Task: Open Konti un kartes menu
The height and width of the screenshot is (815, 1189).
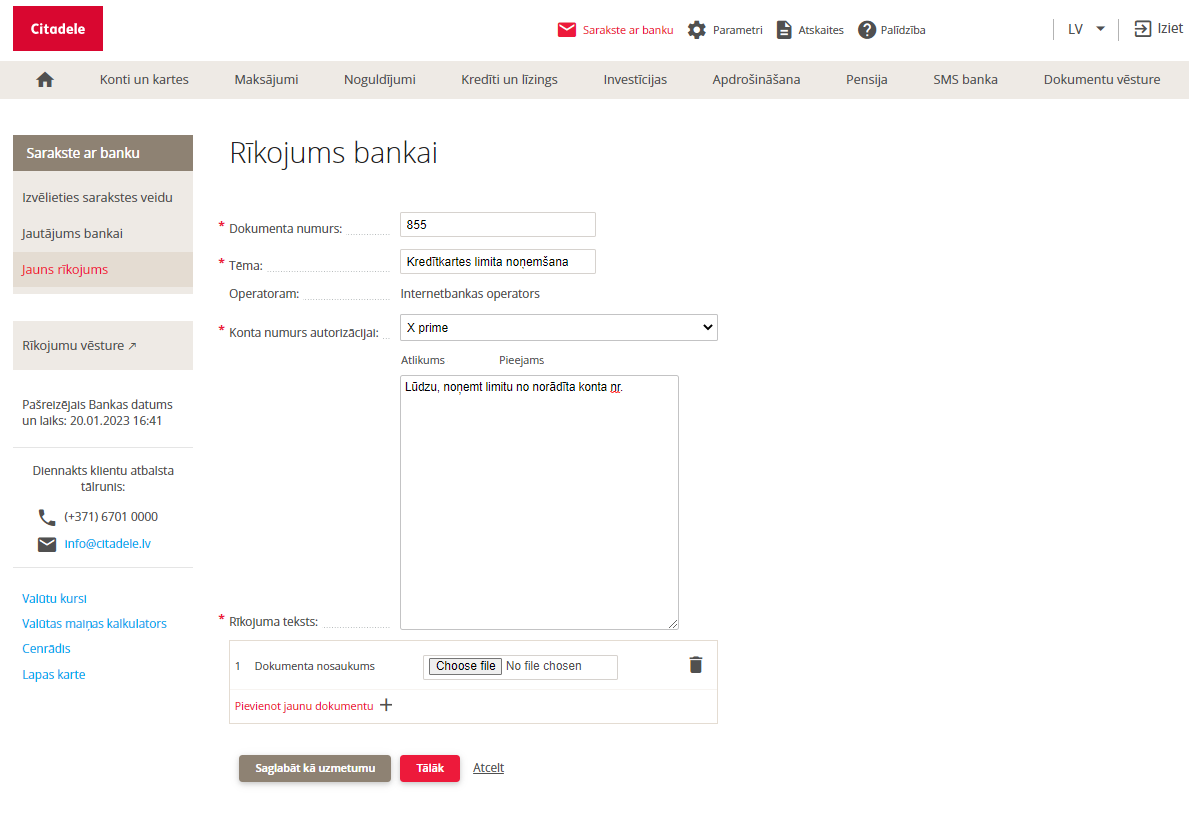Action: point(144,80)
